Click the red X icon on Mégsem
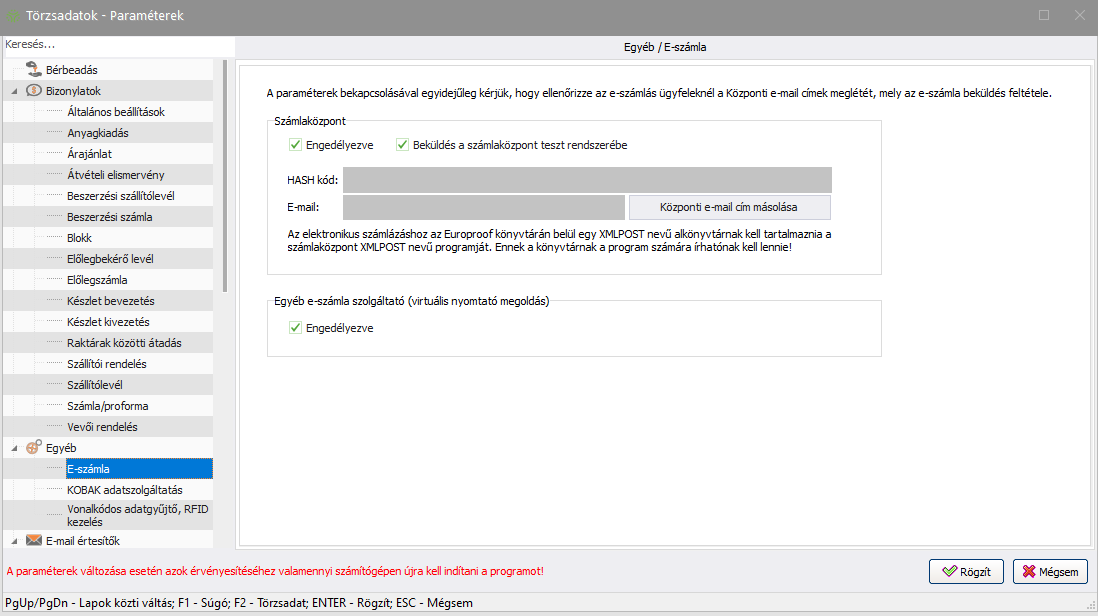The image size is (1098, 616). pyautogui.click(x=1031, y=572)
